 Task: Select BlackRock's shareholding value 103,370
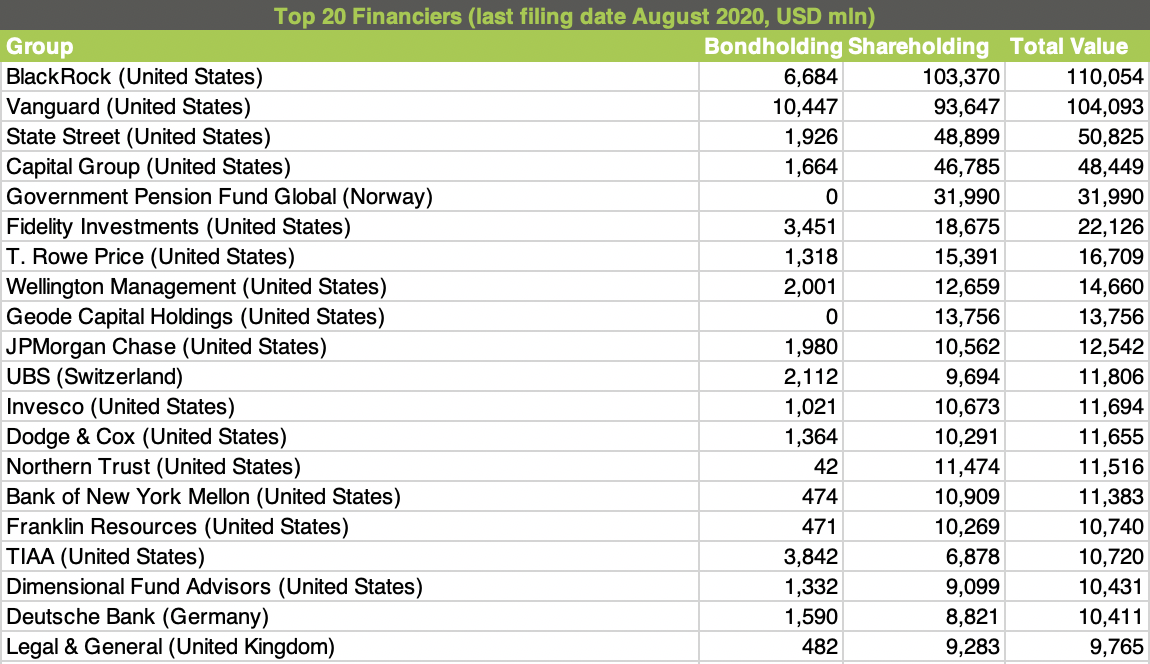coord(924,76)
